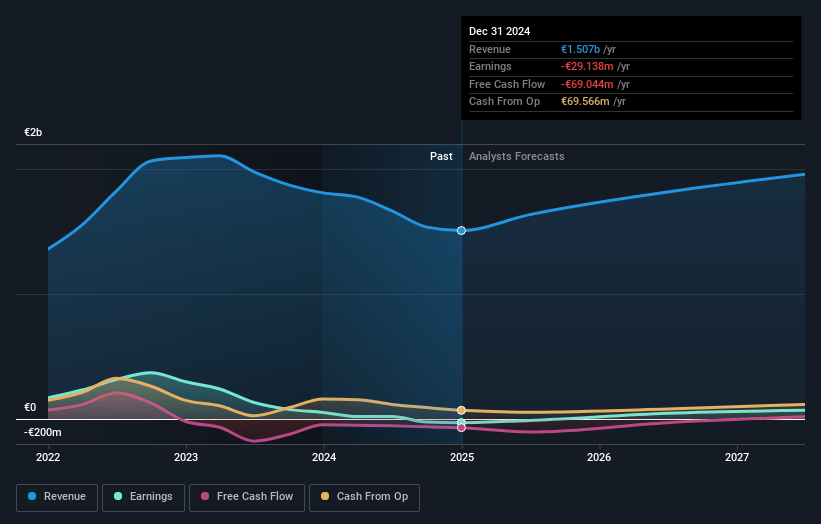Click the blue Revenue legend dot
The width and height of the screenshot is (821, 524).
(32, 496)
